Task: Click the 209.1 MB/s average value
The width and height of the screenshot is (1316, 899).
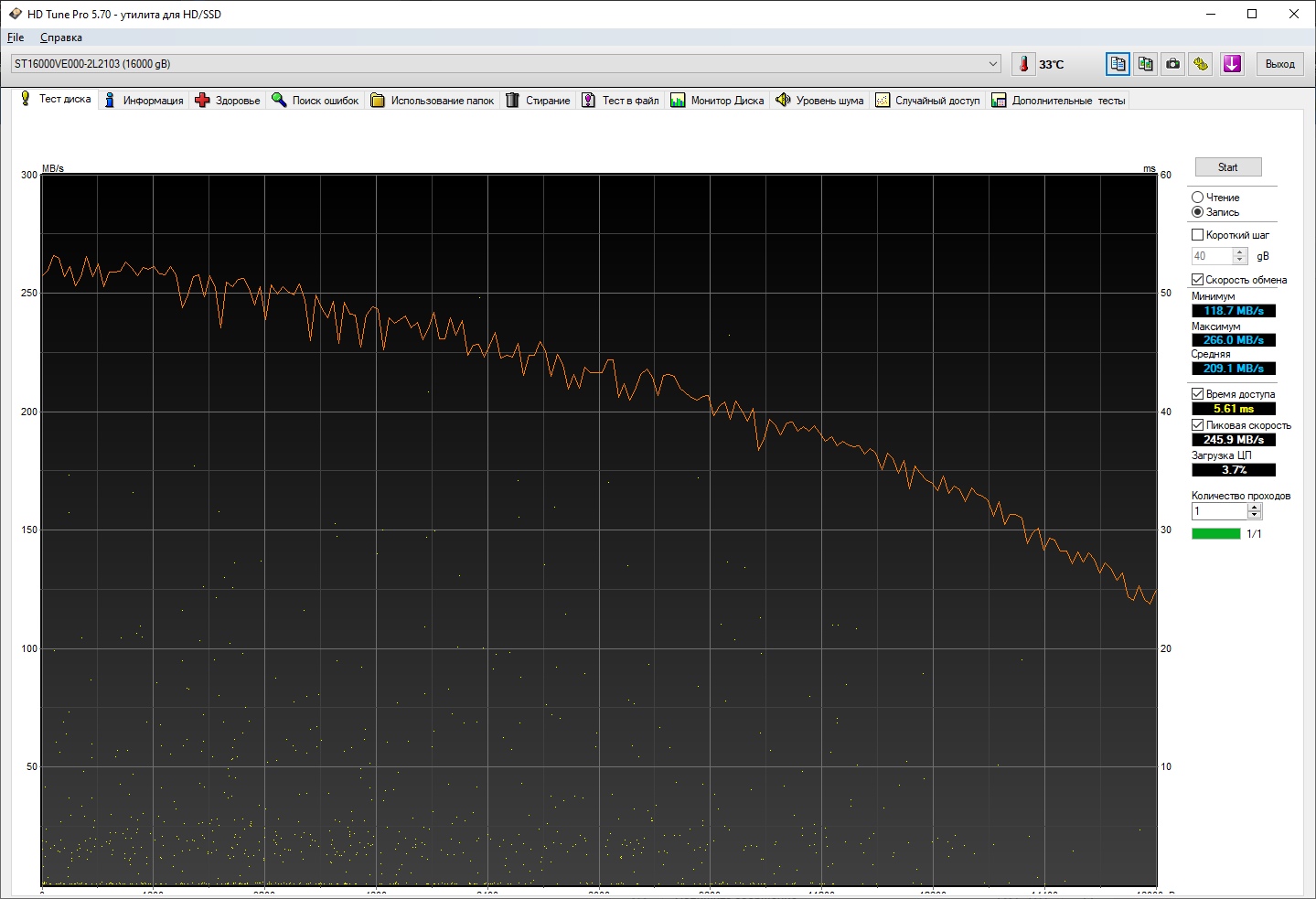Action: pyautogui.click(x=1234, y=369)
